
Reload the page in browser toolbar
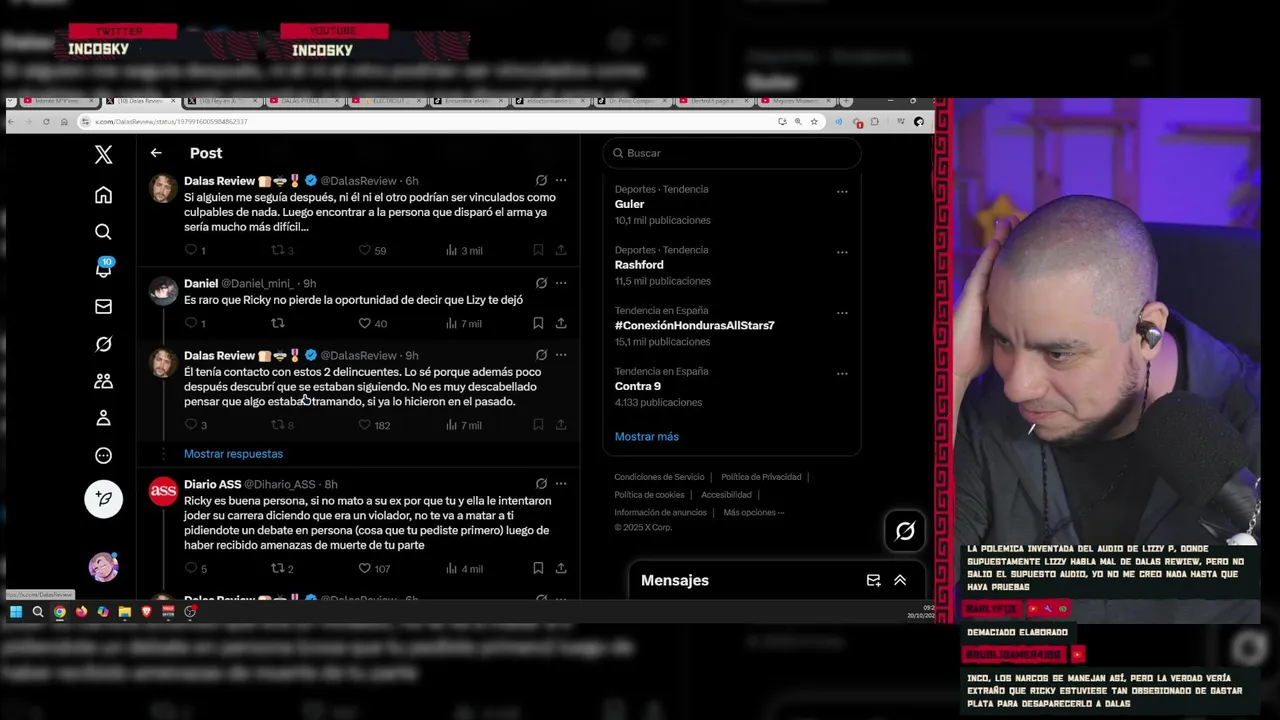pyautogui.click(x=46, y=122)
